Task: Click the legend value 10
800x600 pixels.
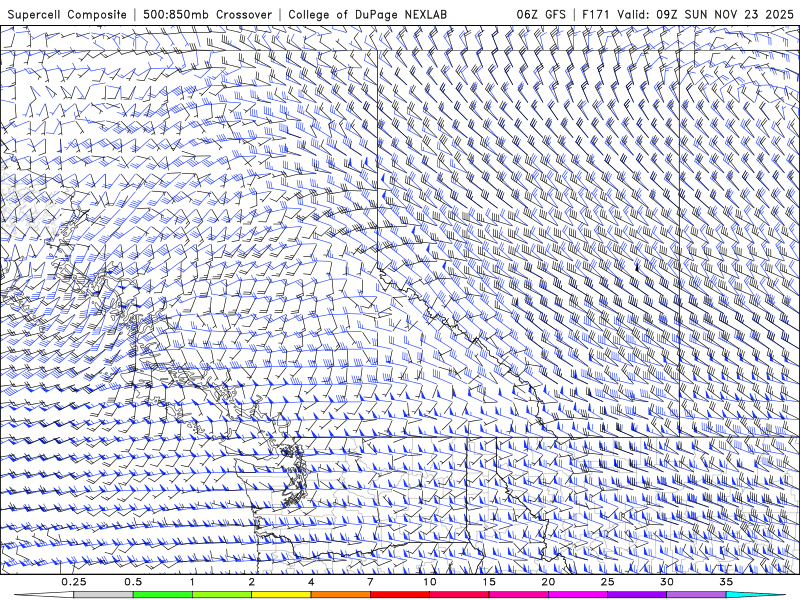Action: (x=430, y=582)
